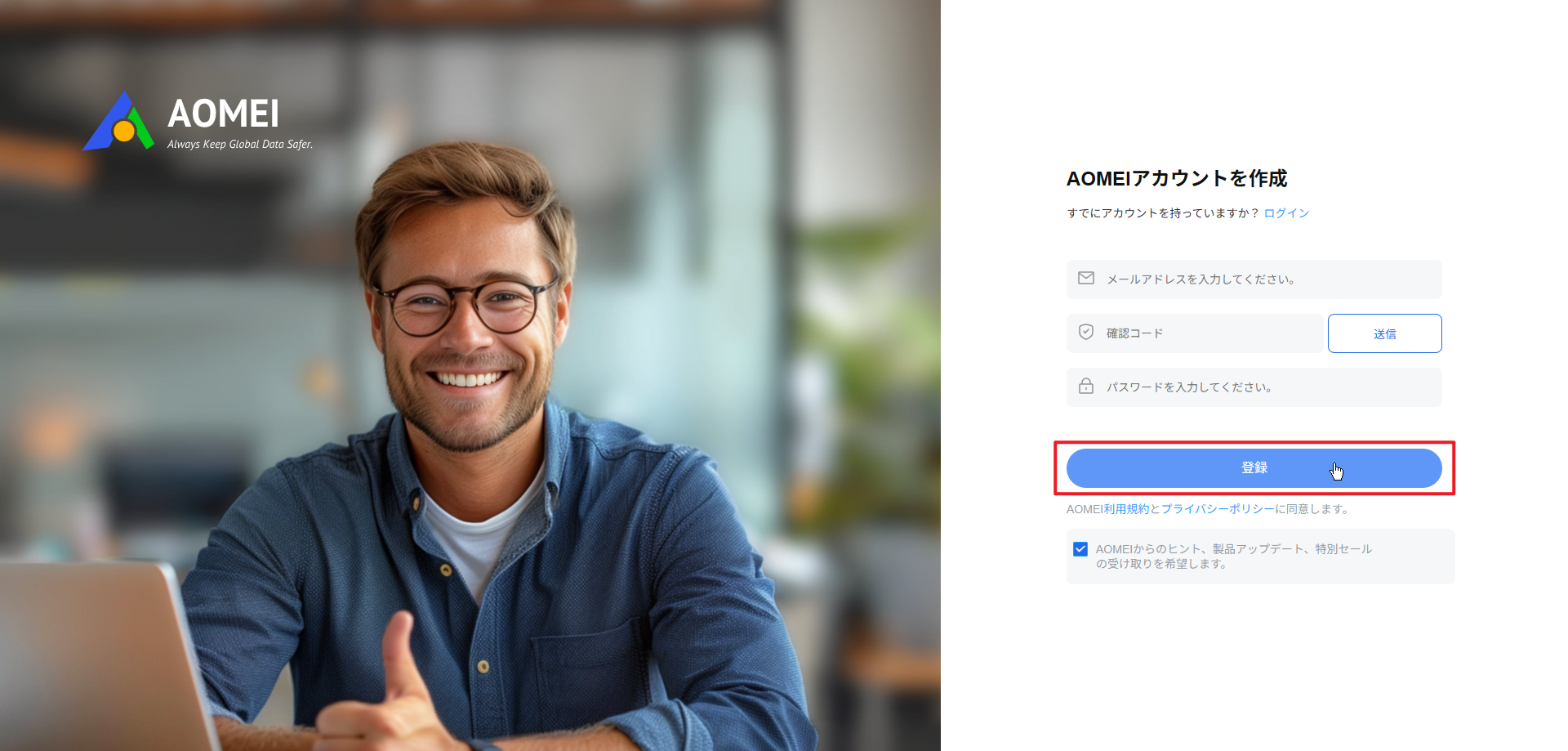This screenshot has width=1568, height=751.
Task: Click the padlock icon in password field
Action: coord(1086,387)
